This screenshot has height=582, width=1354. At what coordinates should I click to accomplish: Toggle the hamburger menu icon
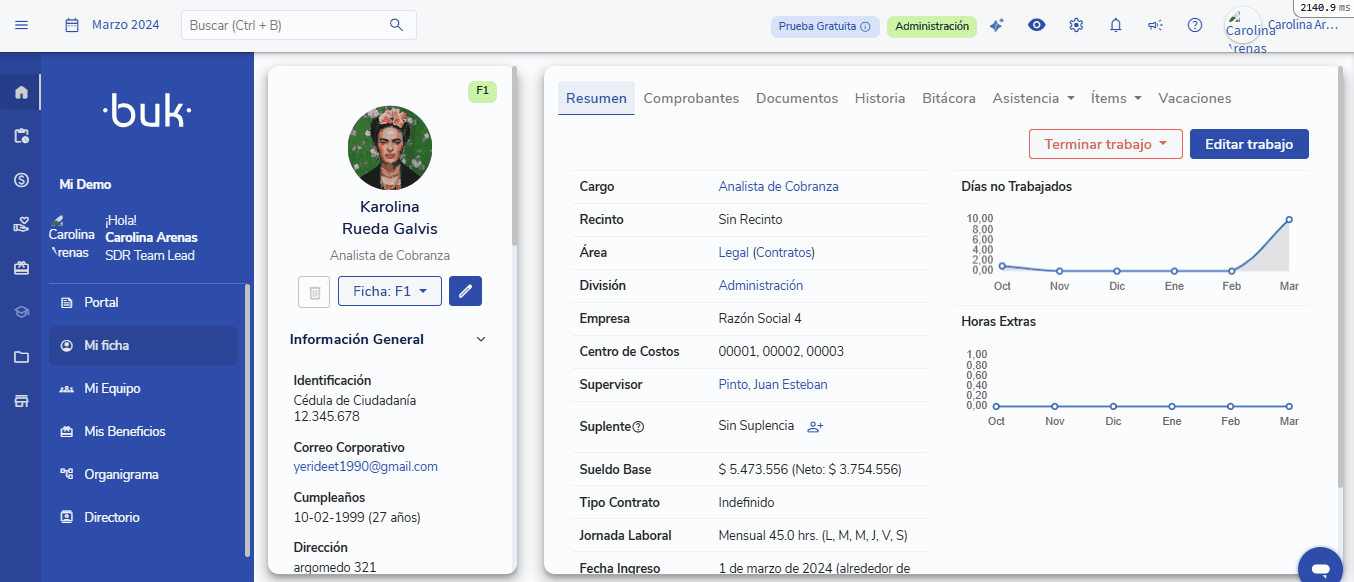pos(21,25)
